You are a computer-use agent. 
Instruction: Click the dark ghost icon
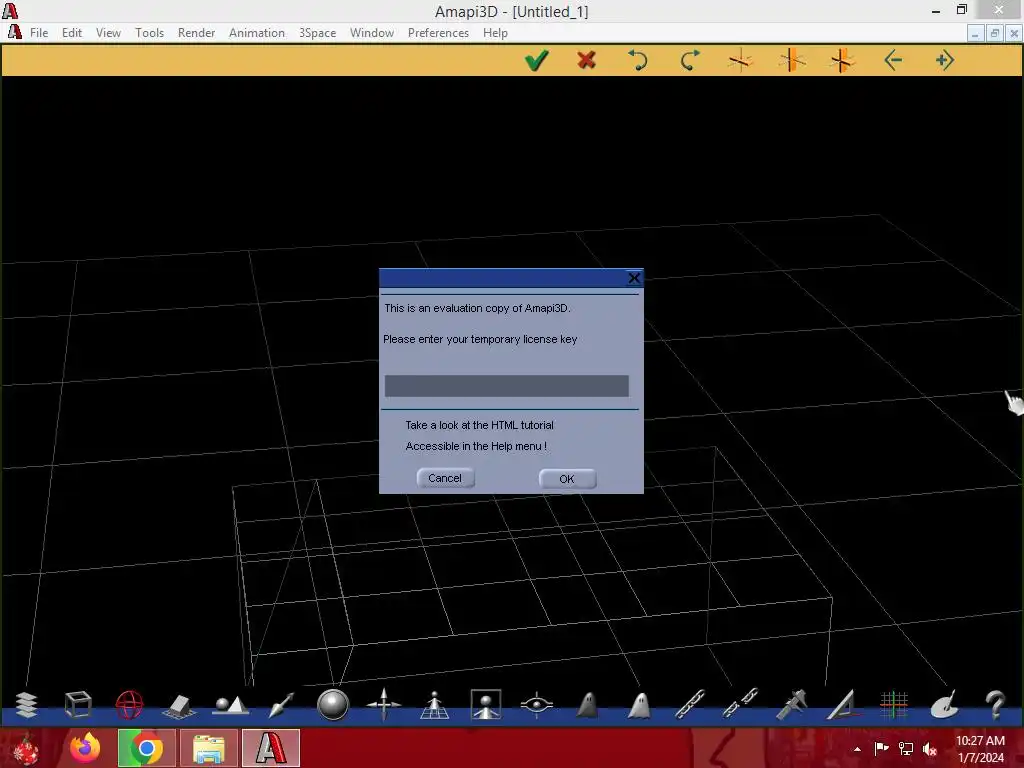click(x=588, y=705)
